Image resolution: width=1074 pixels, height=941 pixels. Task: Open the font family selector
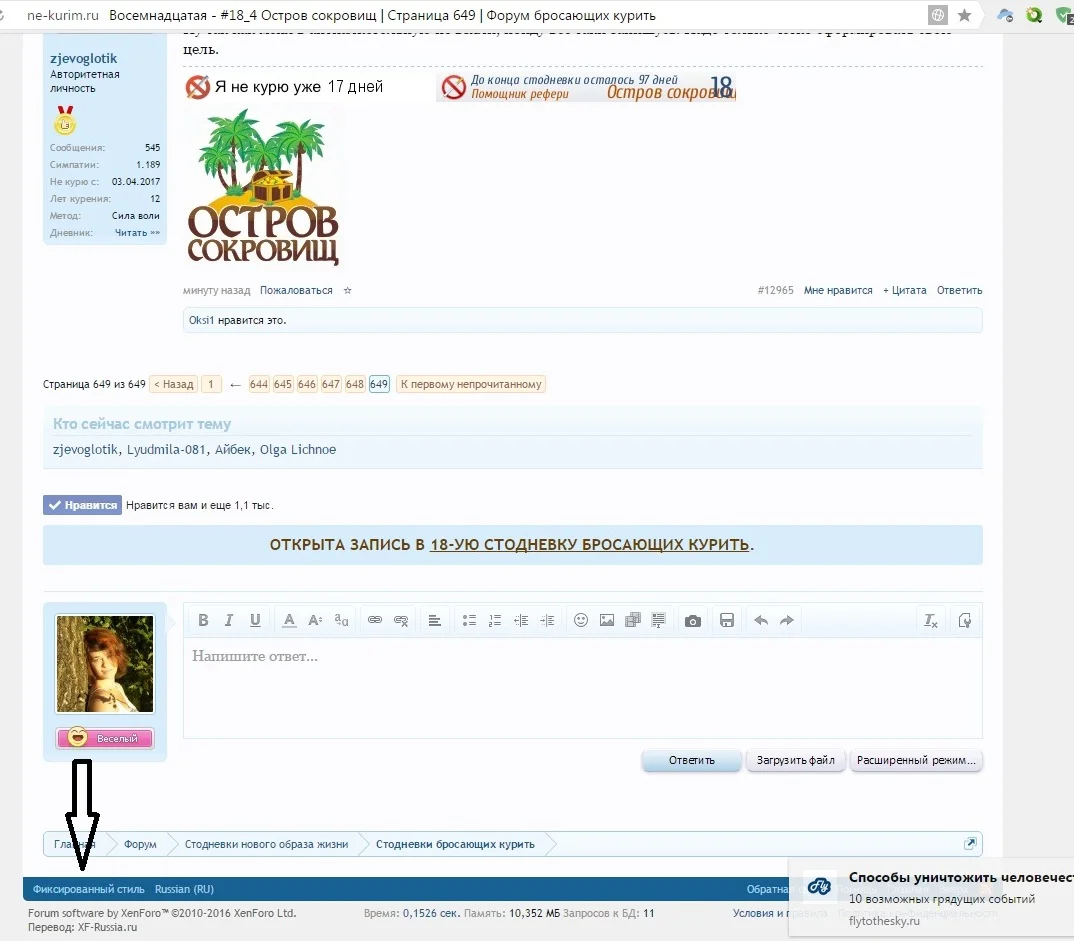pos(341,620)
